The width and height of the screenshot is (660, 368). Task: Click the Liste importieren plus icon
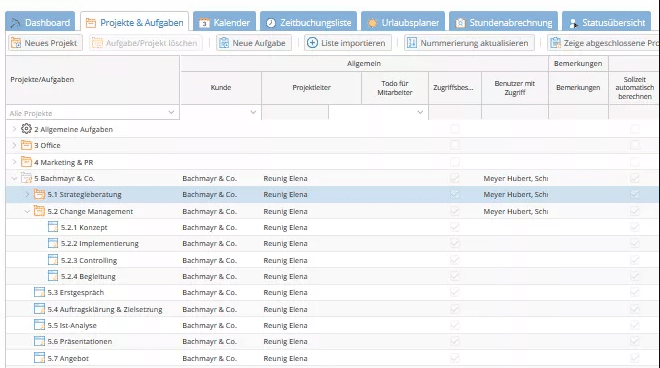tap(312, 43)
